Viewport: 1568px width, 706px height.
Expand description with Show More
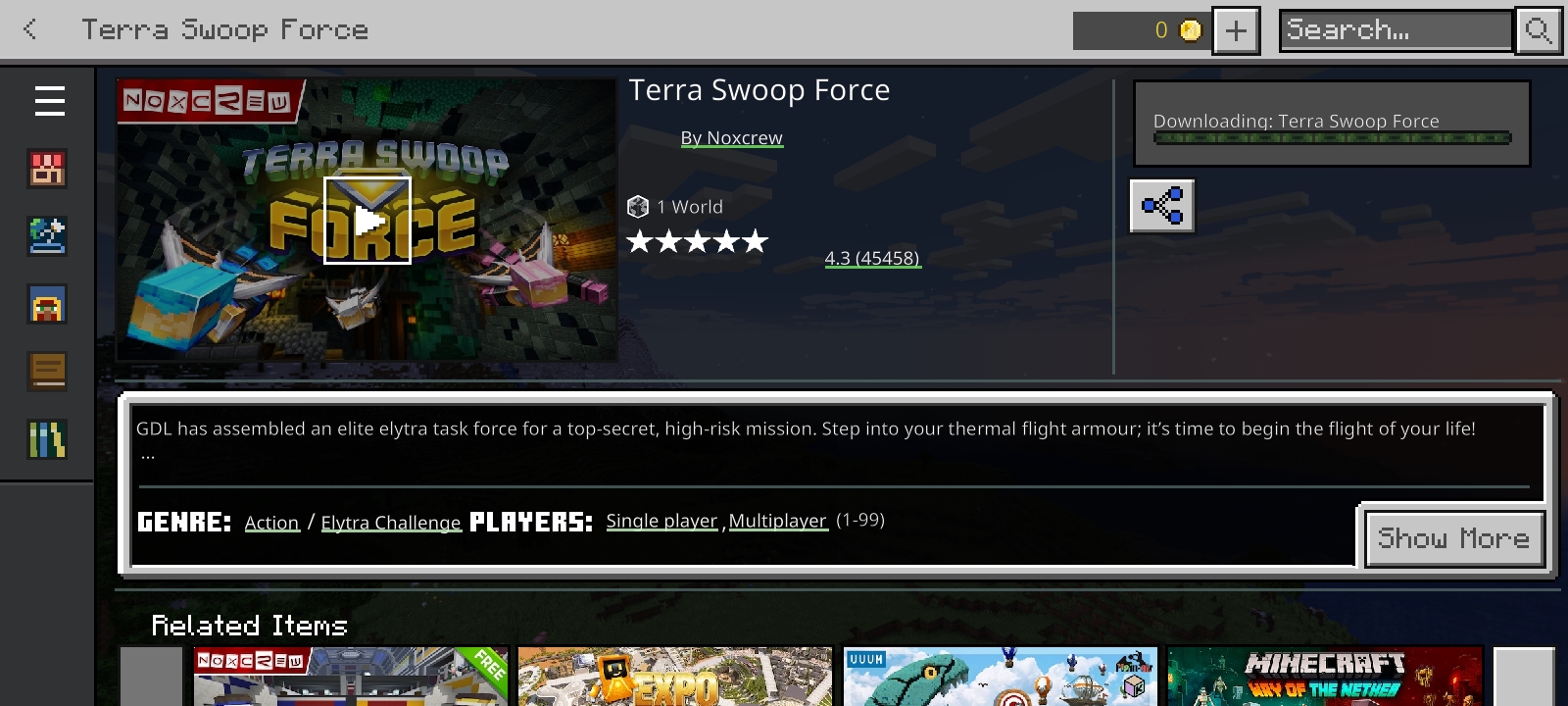(x=1454, y=538)
